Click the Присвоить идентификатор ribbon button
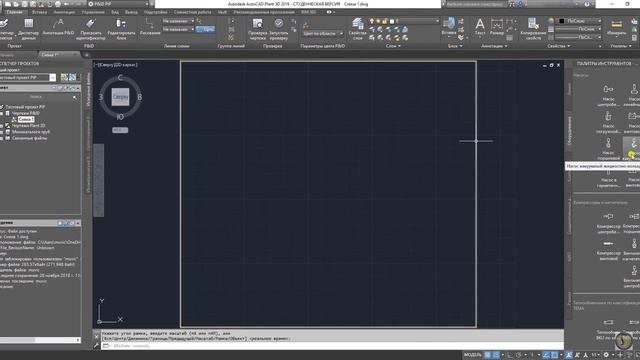This screenshot has width=640, height=360. (91, 29)
